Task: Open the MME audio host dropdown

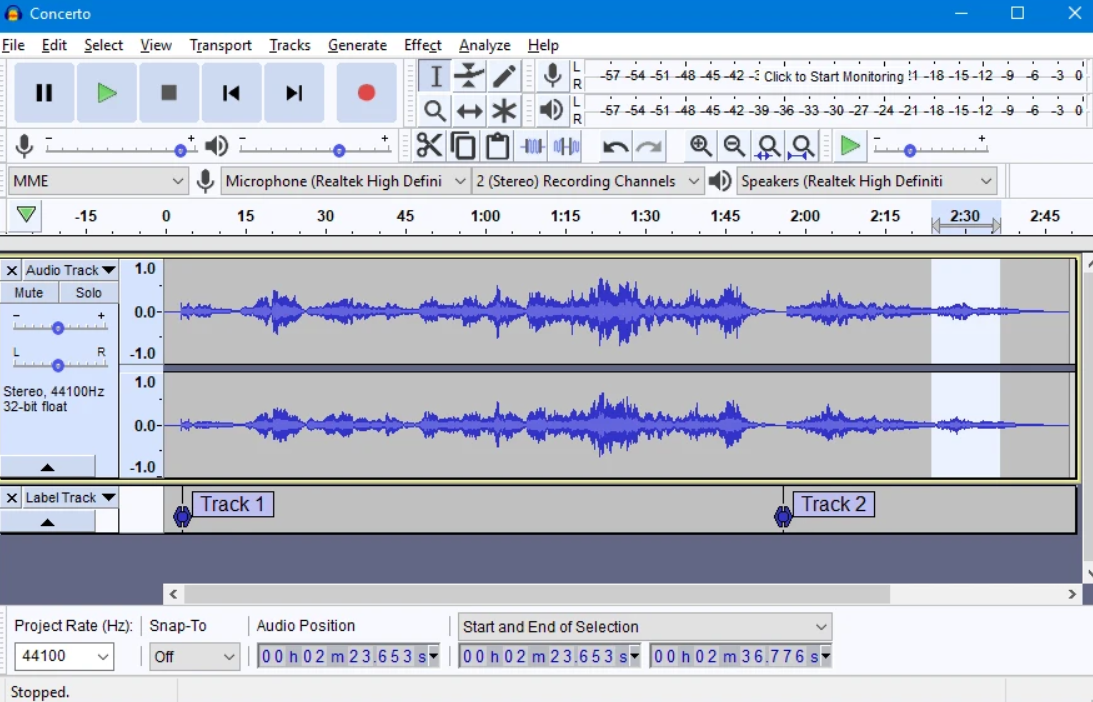Action: [x=98, y=181]
